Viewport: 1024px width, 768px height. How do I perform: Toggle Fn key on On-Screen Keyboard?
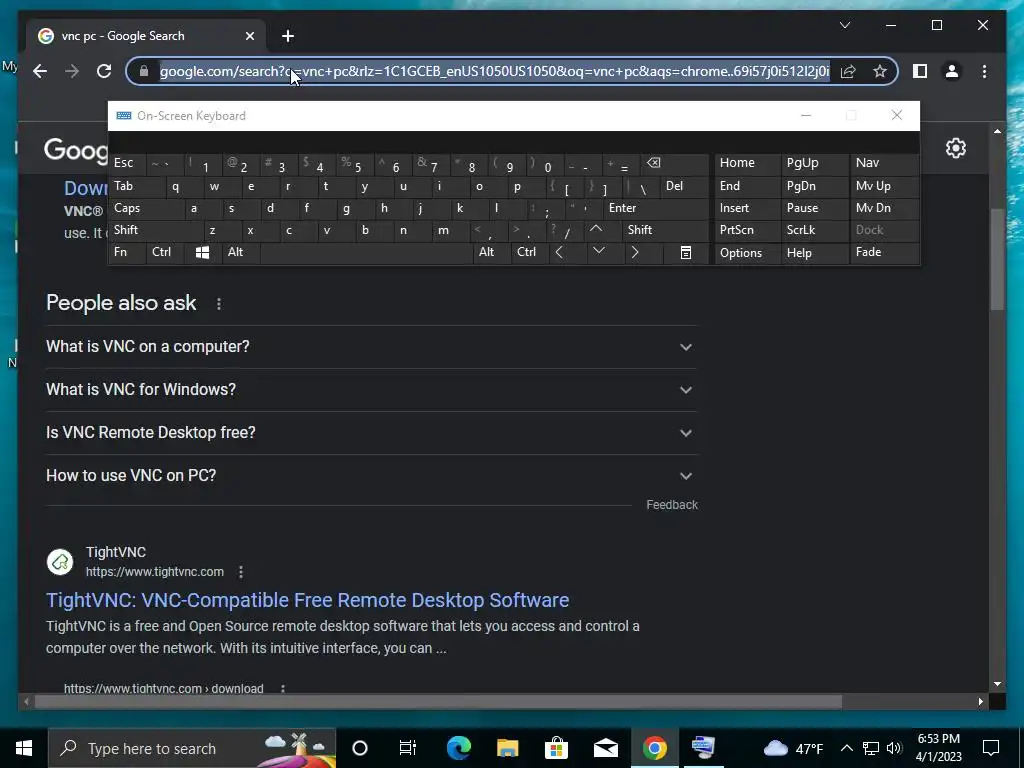click(127, 252)
